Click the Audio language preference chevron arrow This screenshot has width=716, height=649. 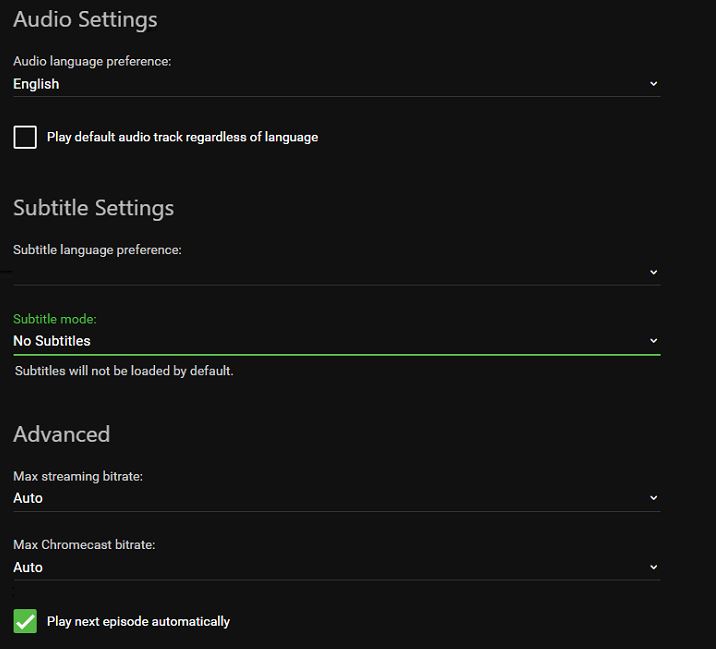pos(653,84)
